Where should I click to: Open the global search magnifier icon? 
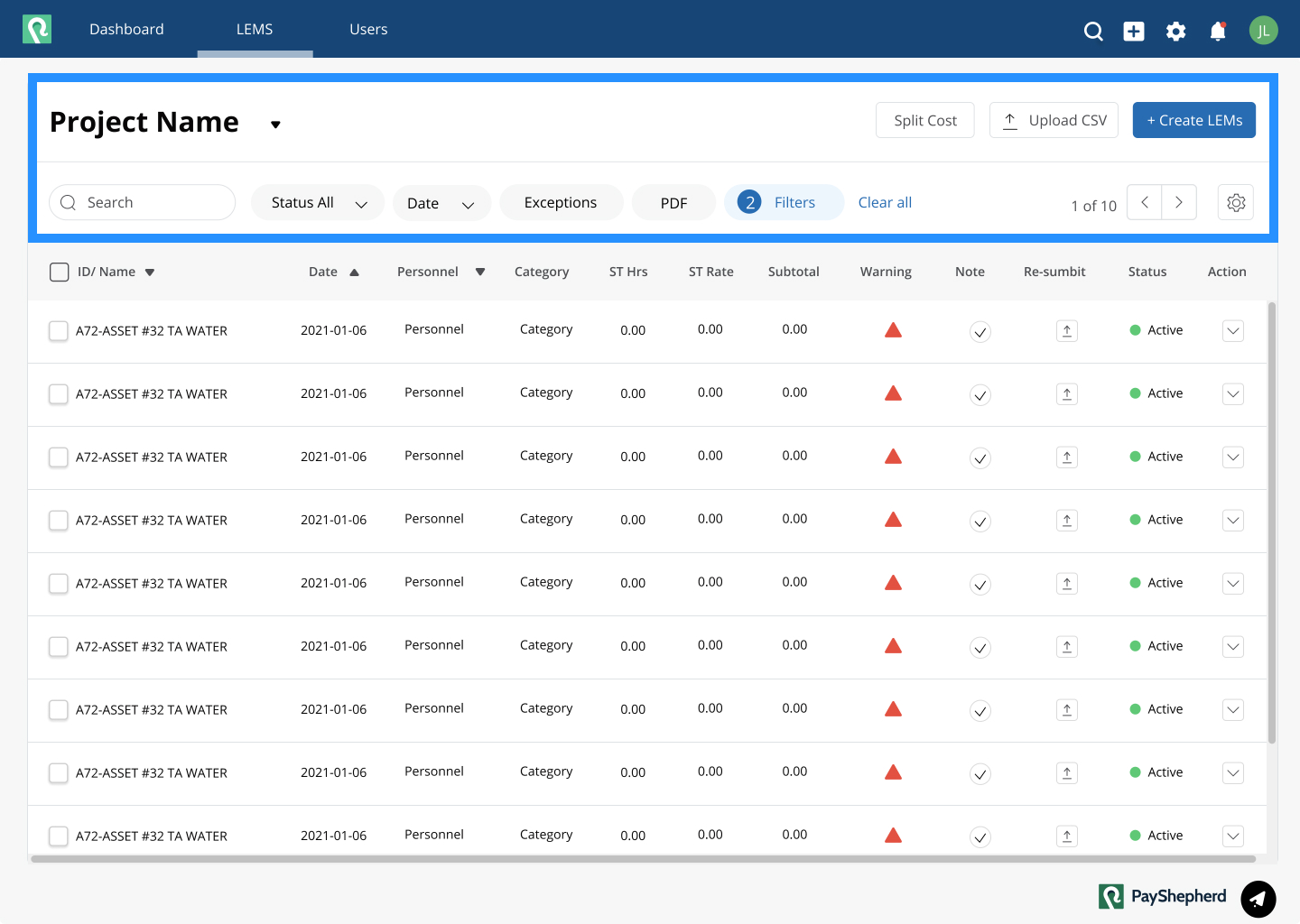[1093, 32]
